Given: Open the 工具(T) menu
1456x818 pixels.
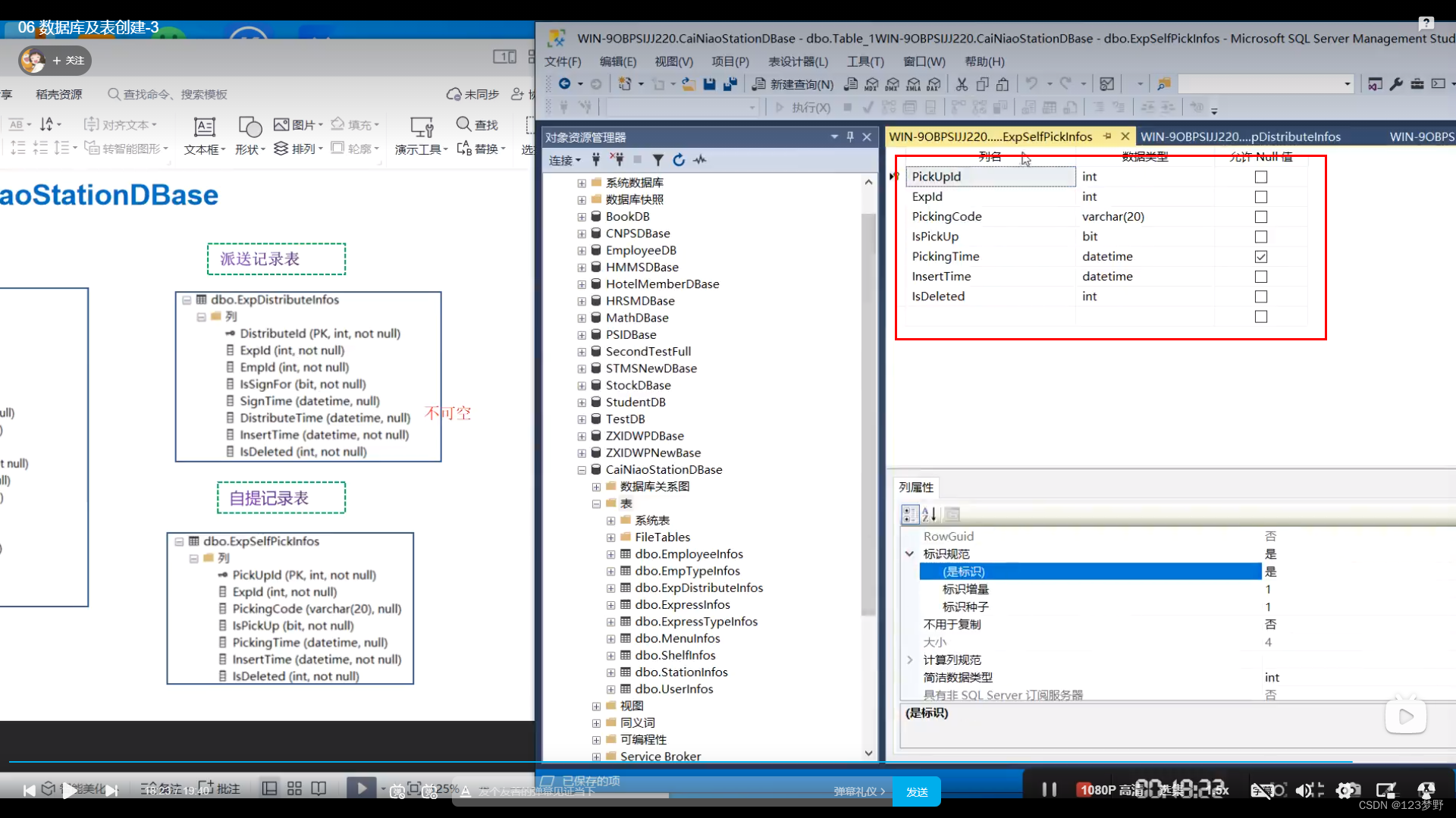Looking at the screenshot, I should (x=865, y=61).
